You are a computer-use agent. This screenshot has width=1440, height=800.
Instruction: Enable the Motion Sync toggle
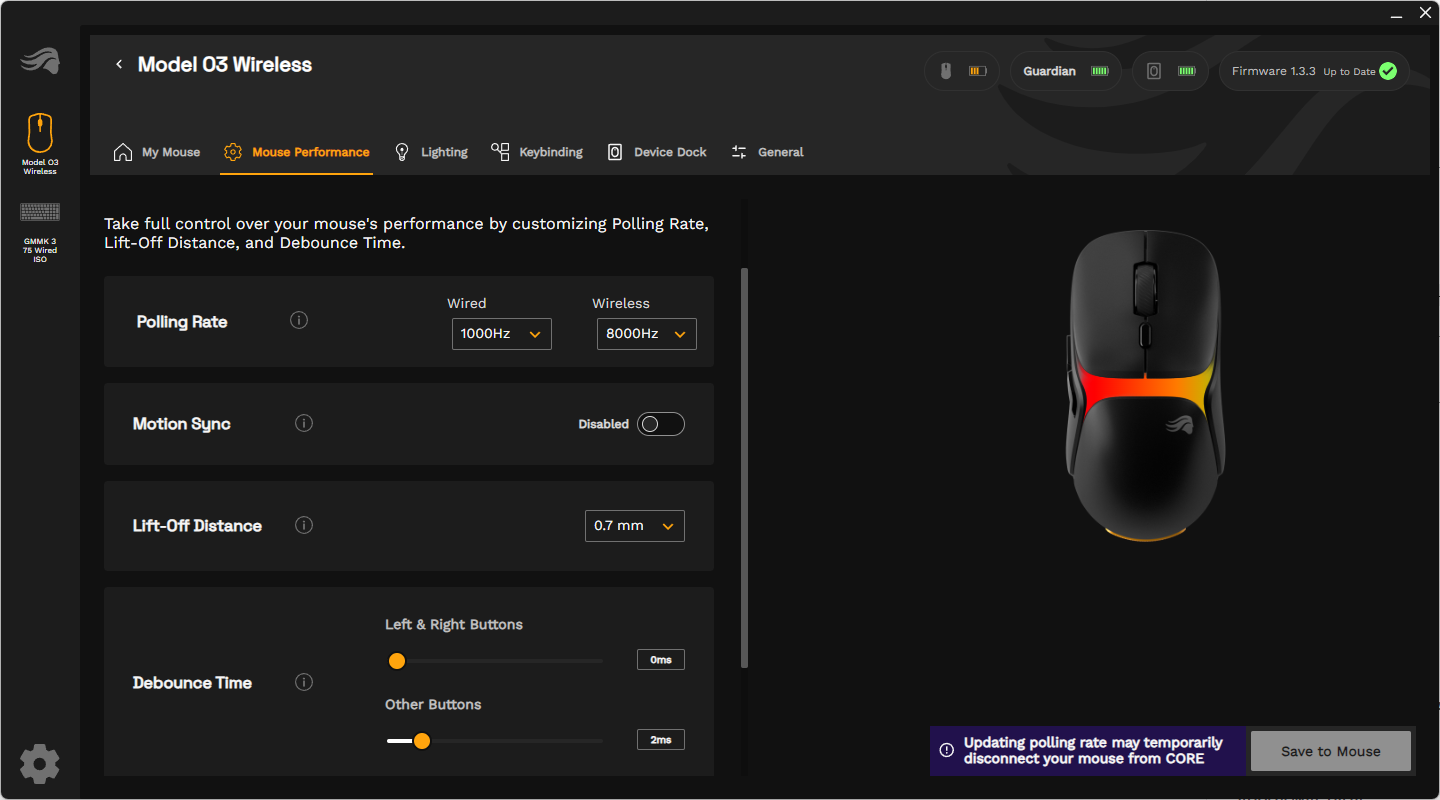click(x=661, y=424)
